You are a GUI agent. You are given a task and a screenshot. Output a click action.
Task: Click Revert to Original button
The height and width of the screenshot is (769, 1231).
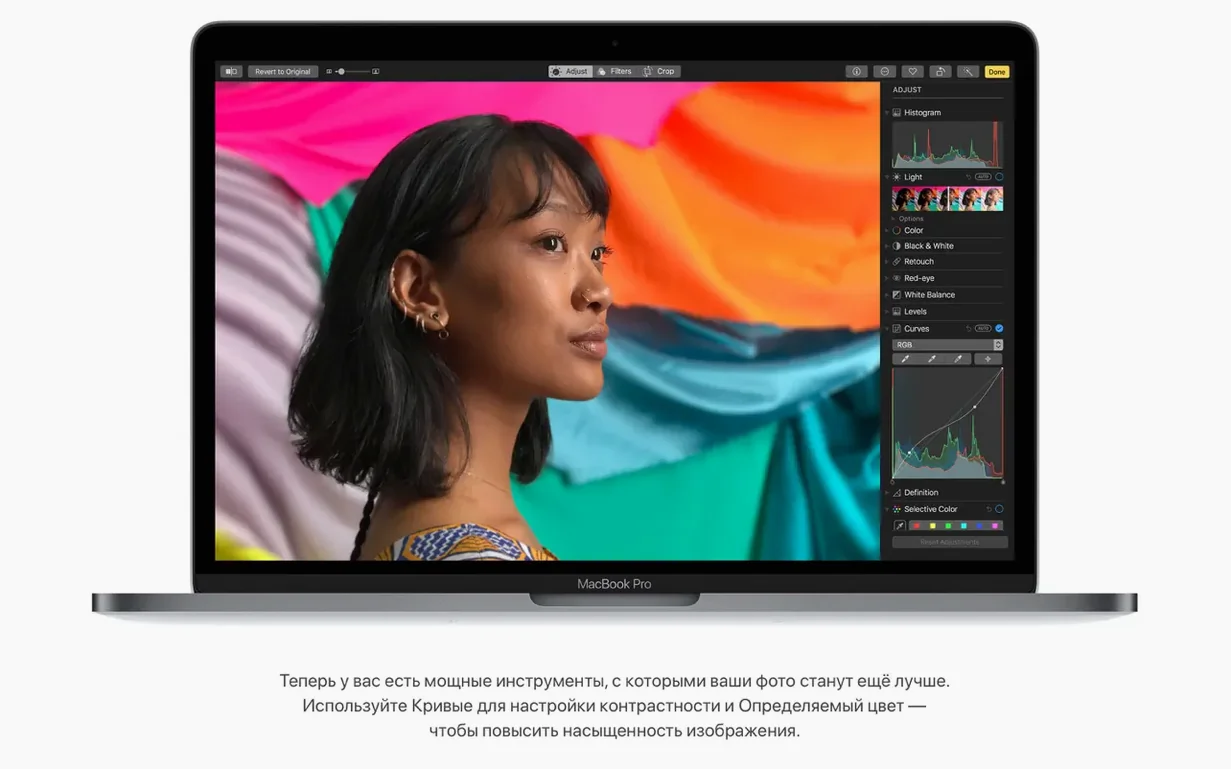point(283,72)
